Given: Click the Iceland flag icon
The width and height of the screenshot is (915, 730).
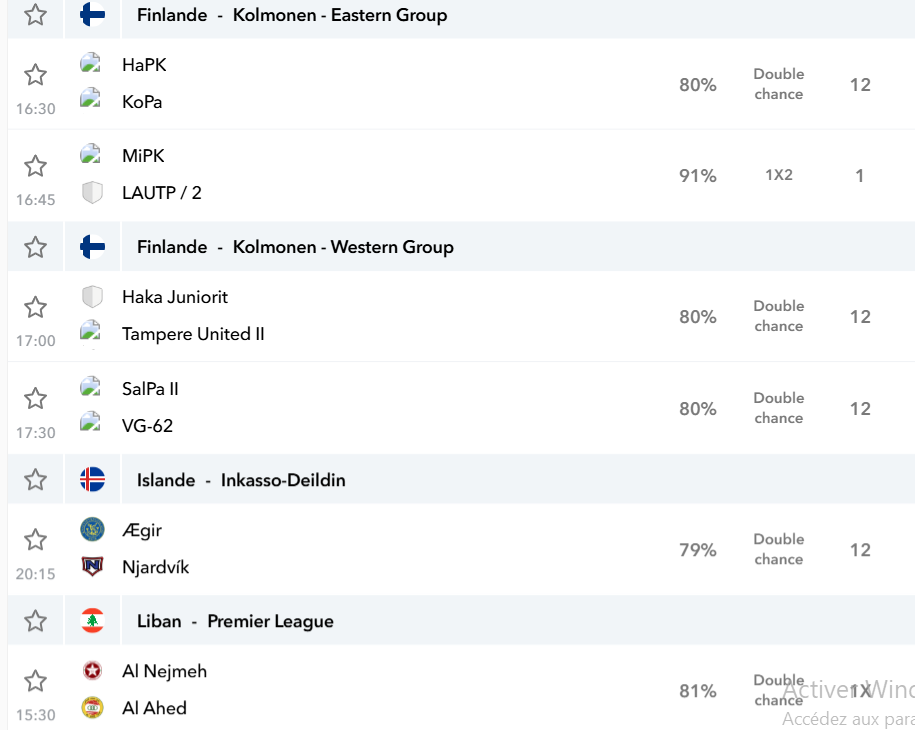Looking at the screenshot, I should (x=92, y=480).
